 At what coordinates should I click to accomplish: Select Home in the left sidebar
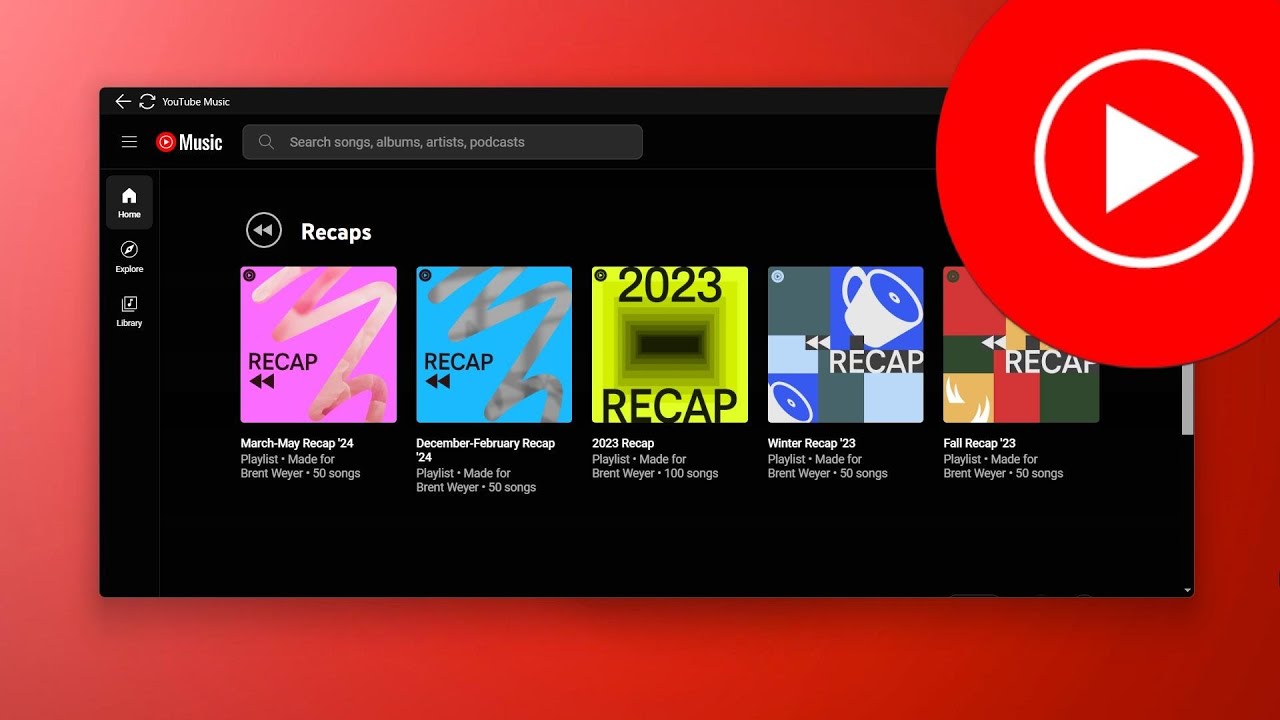(129, 201)
